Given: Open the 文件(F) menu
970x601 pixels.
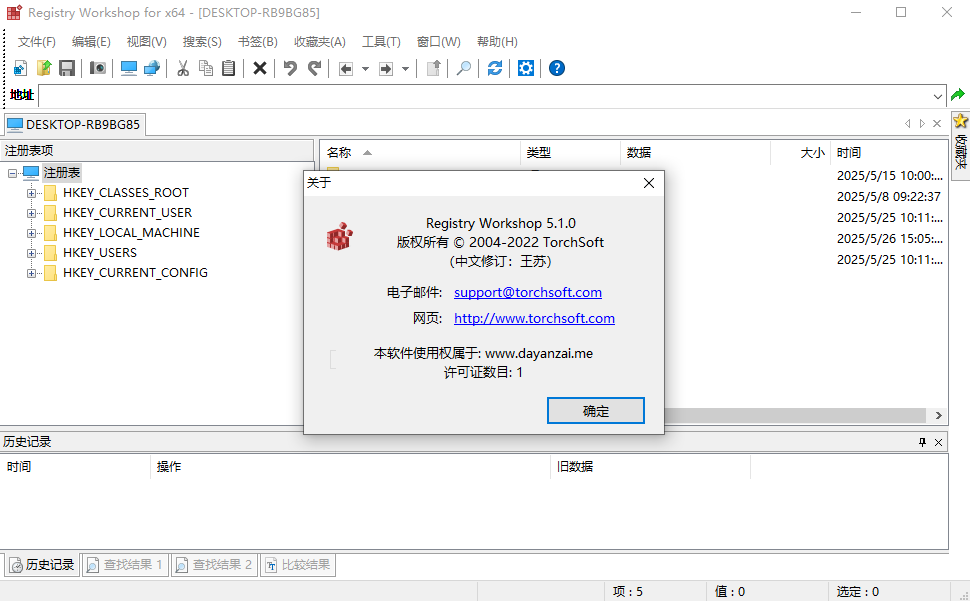Looking at the screenshot, I should pyautogui.click(x=36, y=41).
